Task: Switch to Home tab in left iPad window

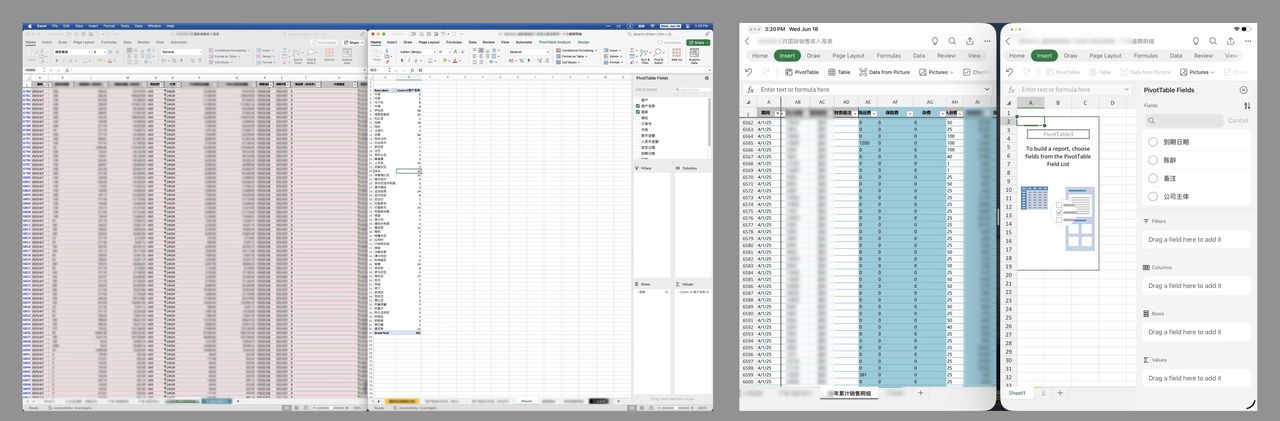Action: [x=760, y=56]
